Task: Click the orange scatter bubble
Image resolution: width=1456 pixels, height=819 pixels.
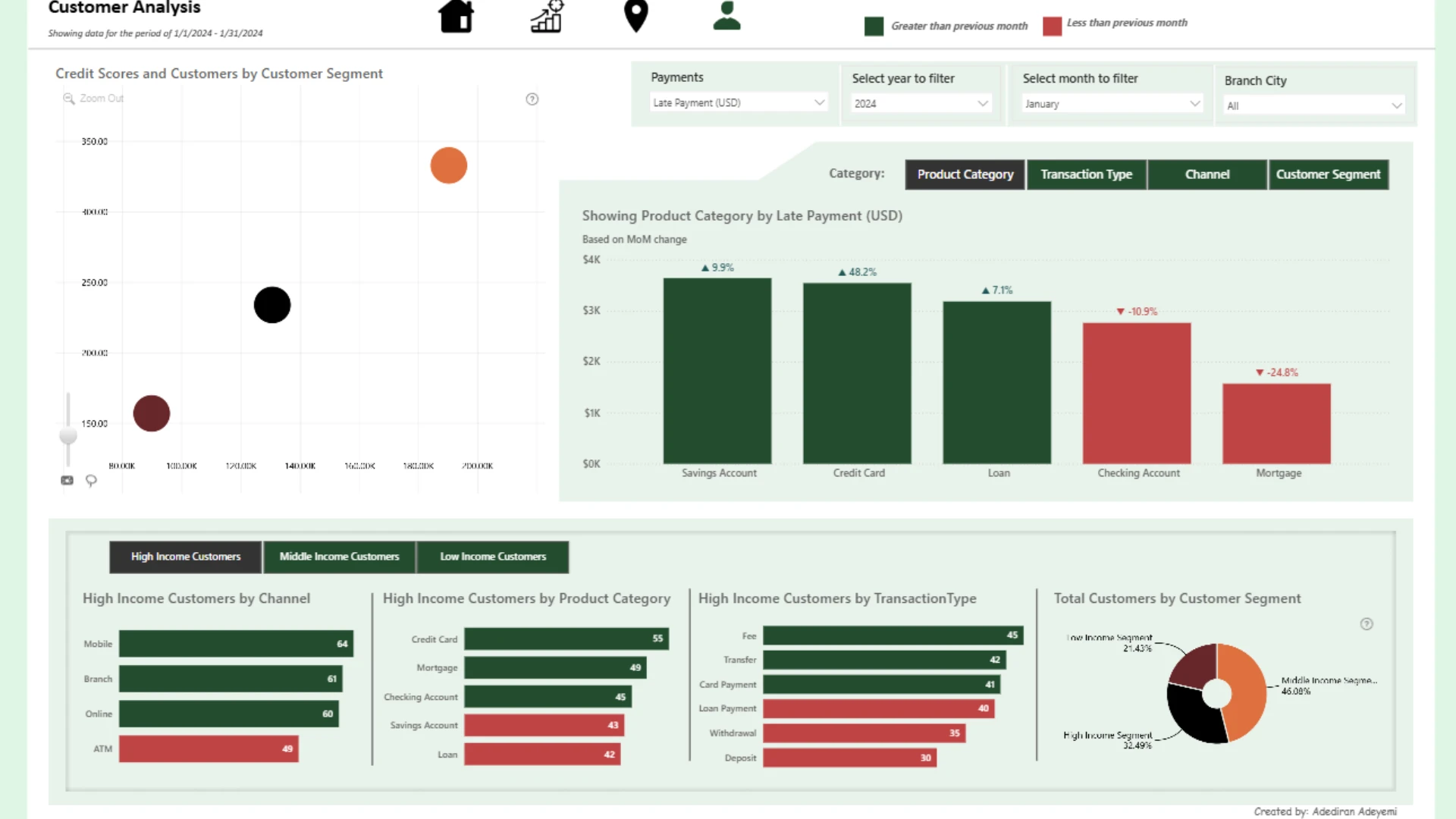Action: pos(449,165)
